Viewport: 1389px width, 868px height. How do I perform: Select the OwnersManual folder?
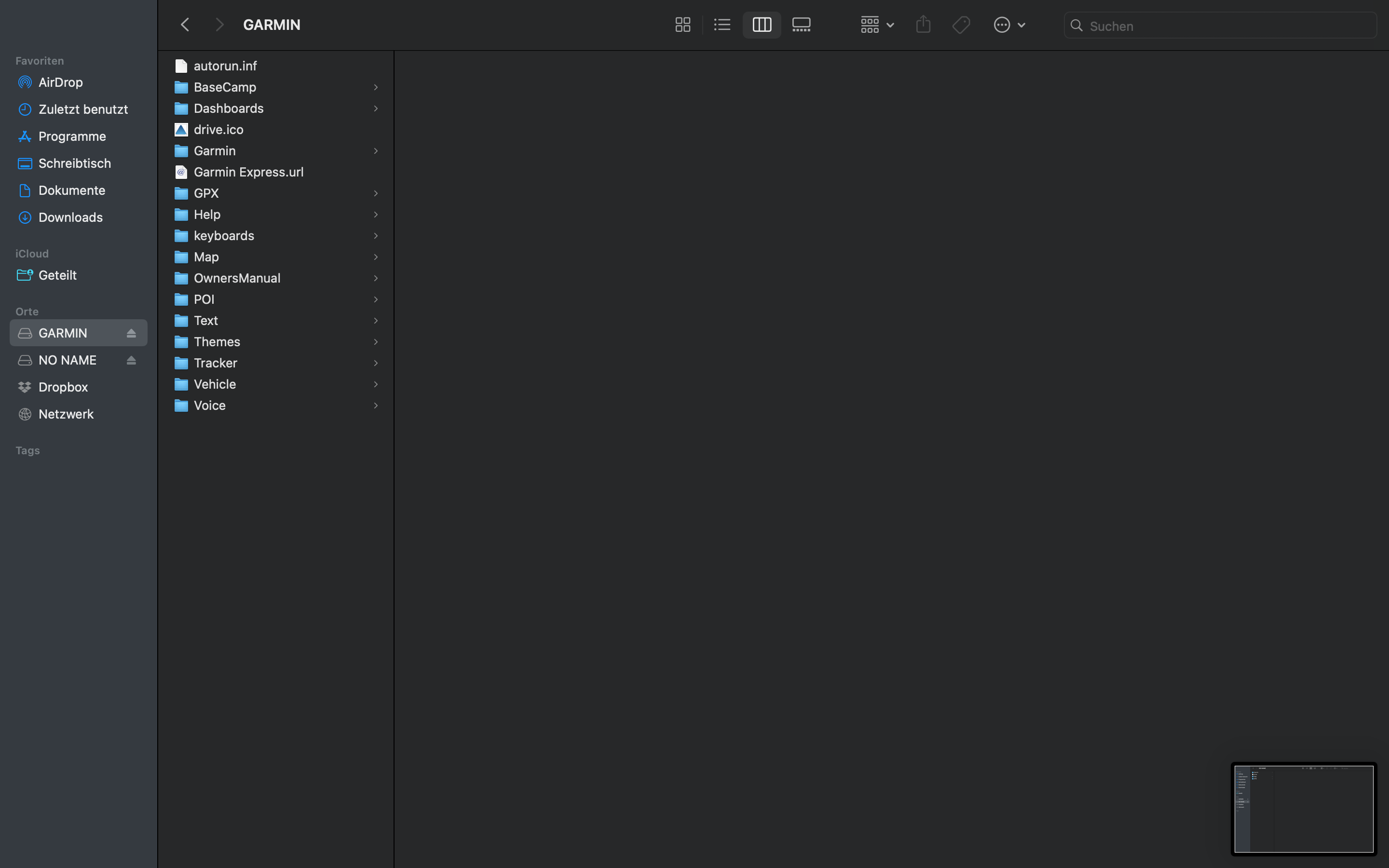coord(276,278)
